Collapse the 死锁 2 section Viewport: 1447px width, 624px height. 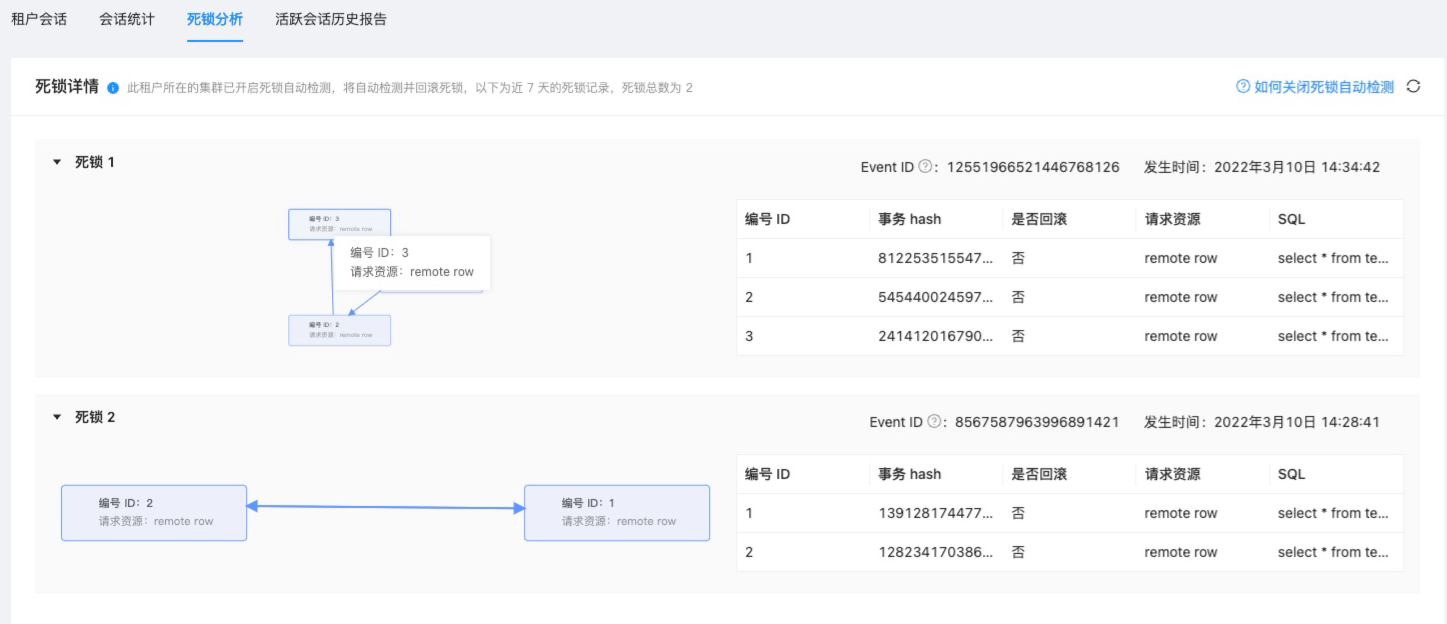click(x=57, y=417)
